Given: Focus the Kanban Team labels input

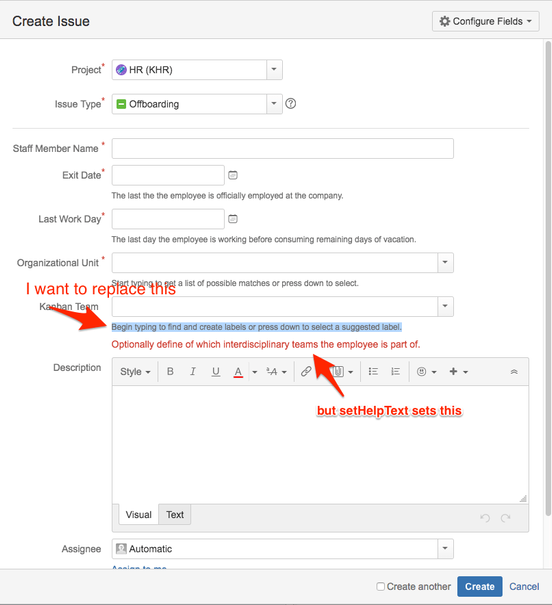Looking at the screenshot, I should 275,306.
